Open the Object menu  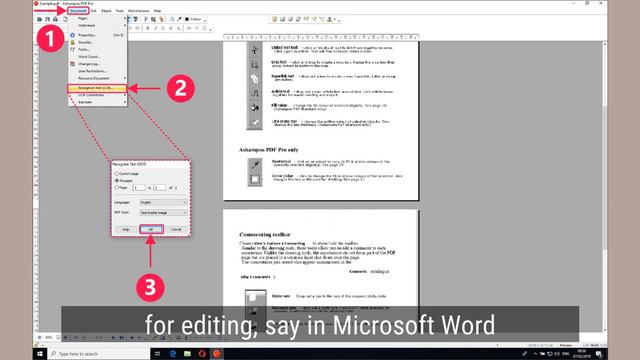tap(106, 11)
